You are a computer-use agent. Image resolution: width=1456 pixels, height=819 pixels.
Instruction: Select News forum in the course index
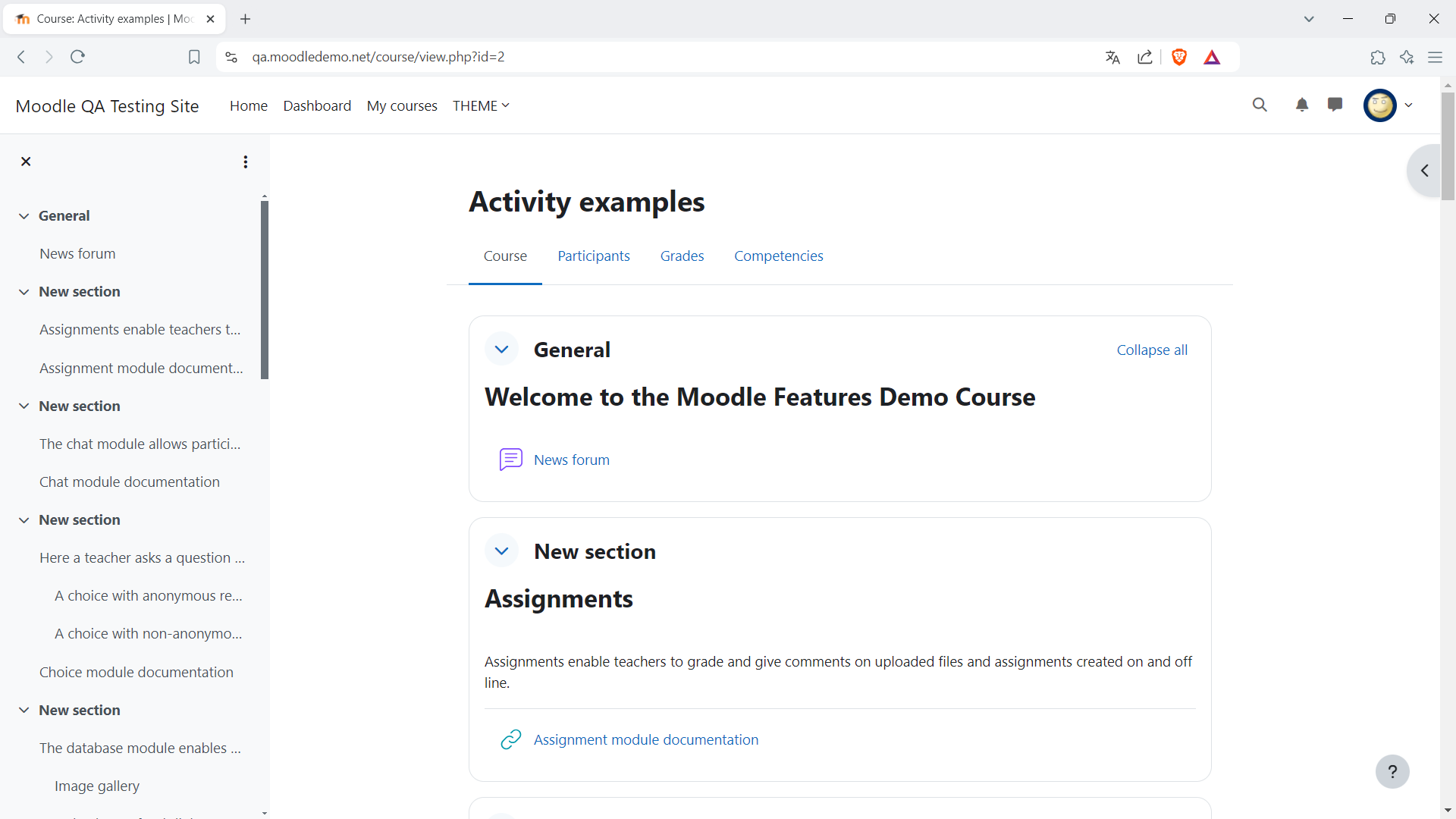point(77,254)
